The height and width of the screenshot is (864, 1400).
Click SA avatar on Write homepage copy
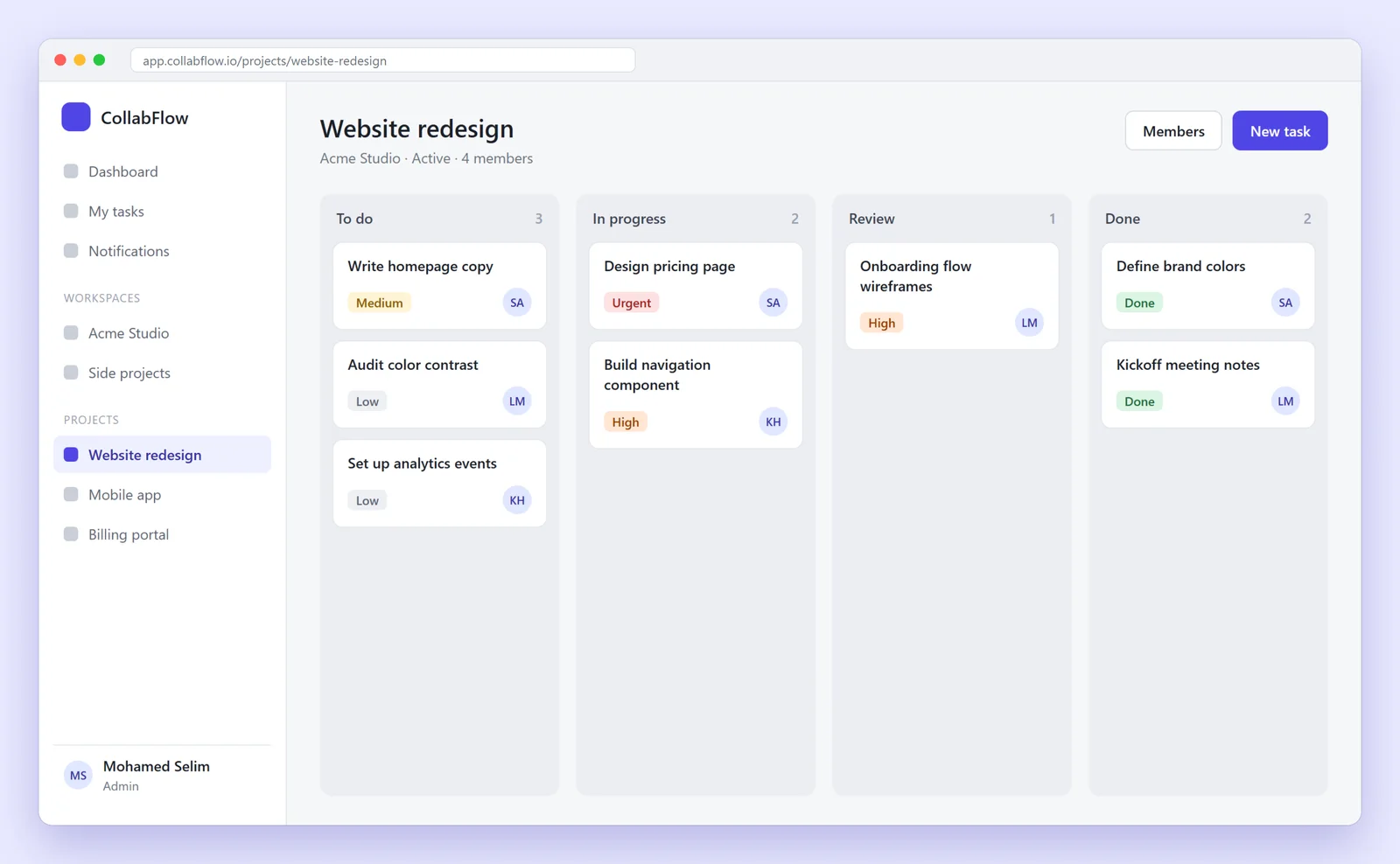[517, 303]
